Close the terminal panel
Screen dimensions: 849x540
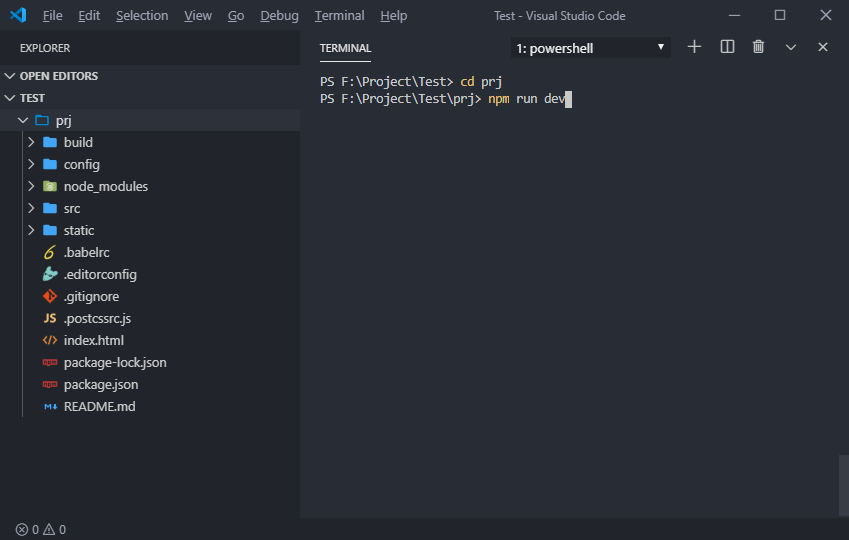tap(822, 47)
